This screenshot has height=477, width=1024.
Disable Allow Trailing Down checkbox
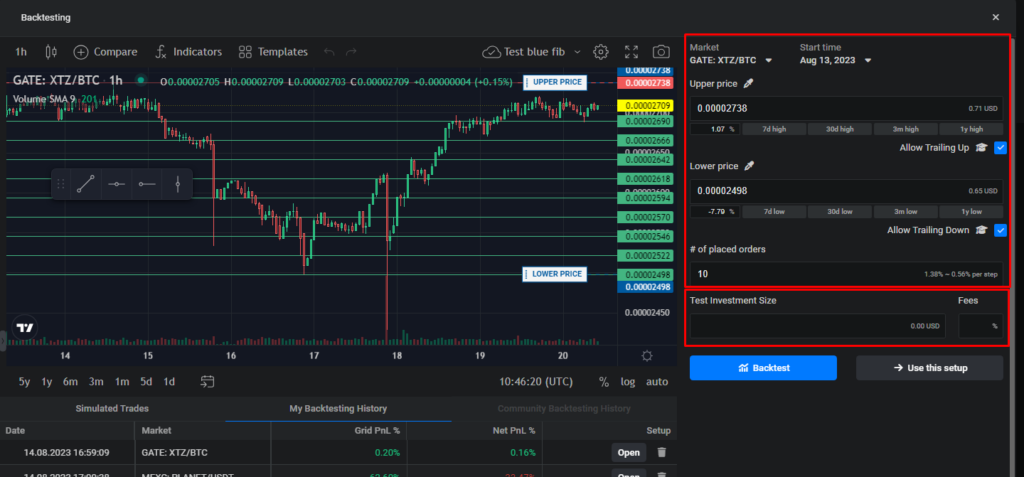1000,230
